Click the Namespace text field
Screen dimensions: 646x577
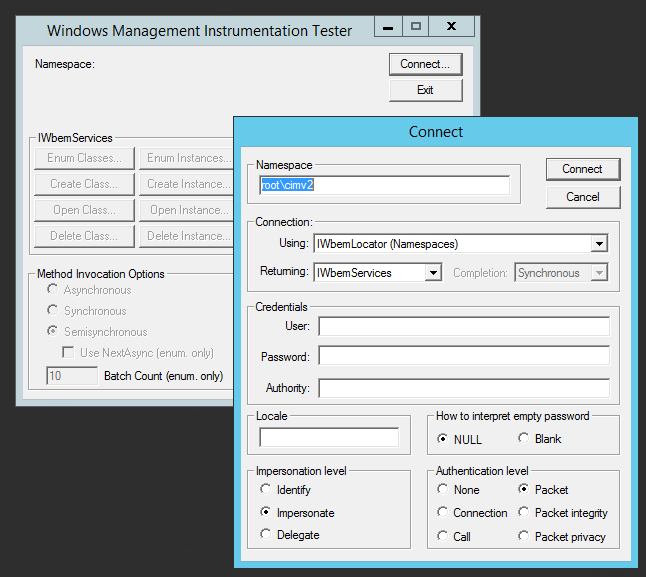point(384,185)
